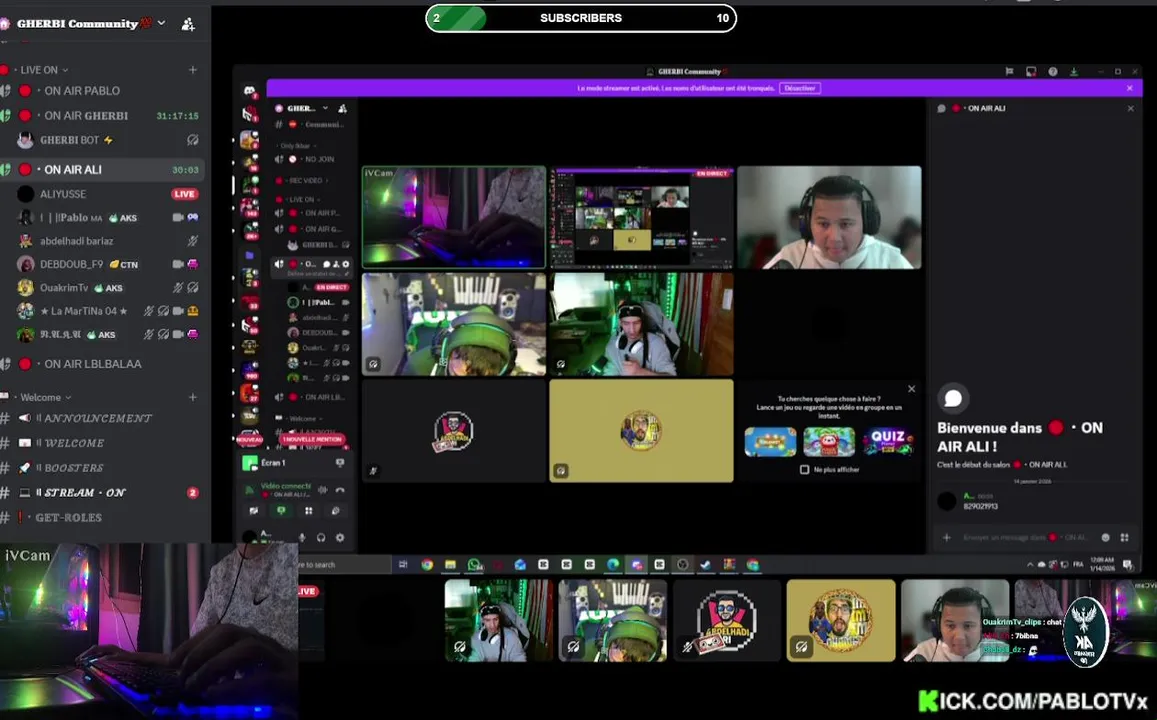Open OBS Studio from taskbar

point(683,564)
